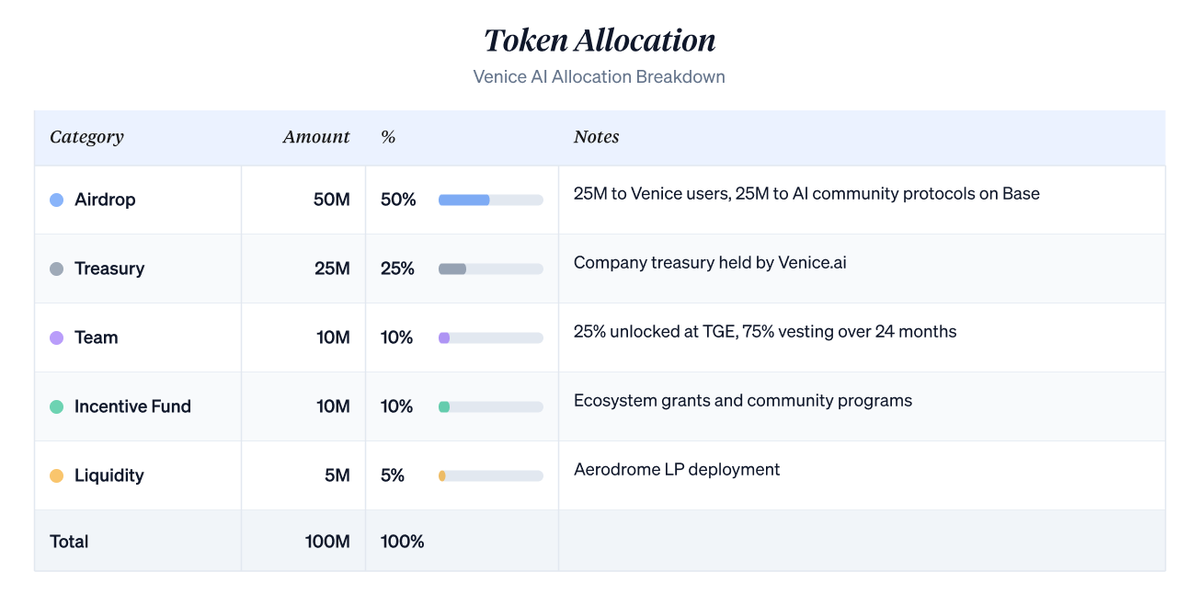The image size is (1200, 606).
Task: Click the orange Liquidity category dot
Action: coord(57,476)
